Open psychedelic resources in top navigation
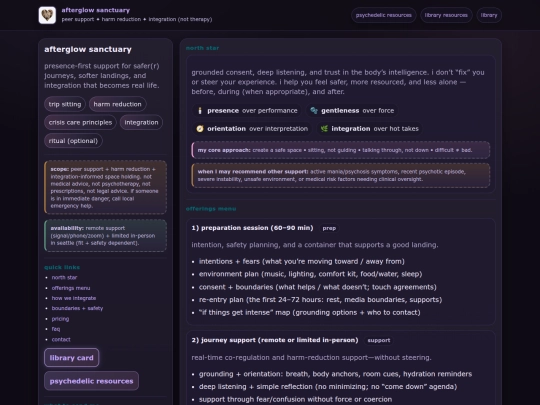This screenshot has height=405, width=540. 384,15
